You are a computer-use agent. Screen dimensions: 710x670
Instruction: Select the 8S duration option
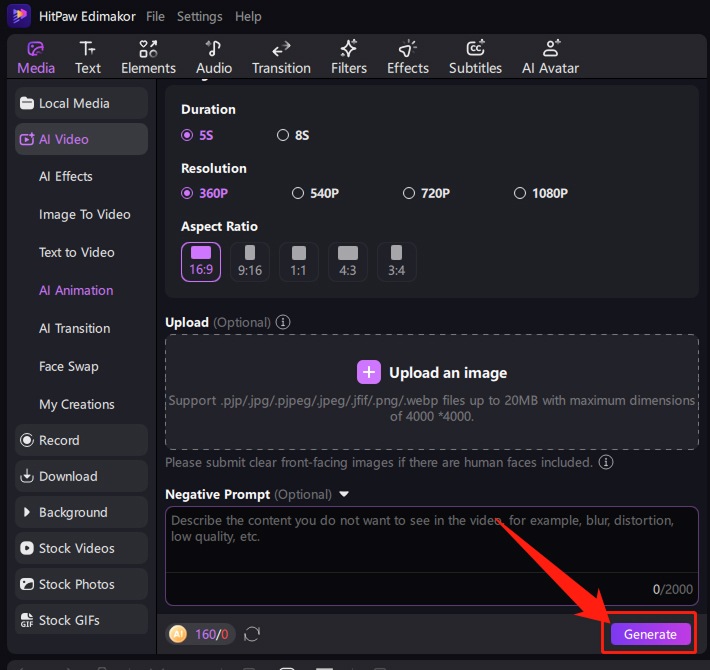point(283,135)
